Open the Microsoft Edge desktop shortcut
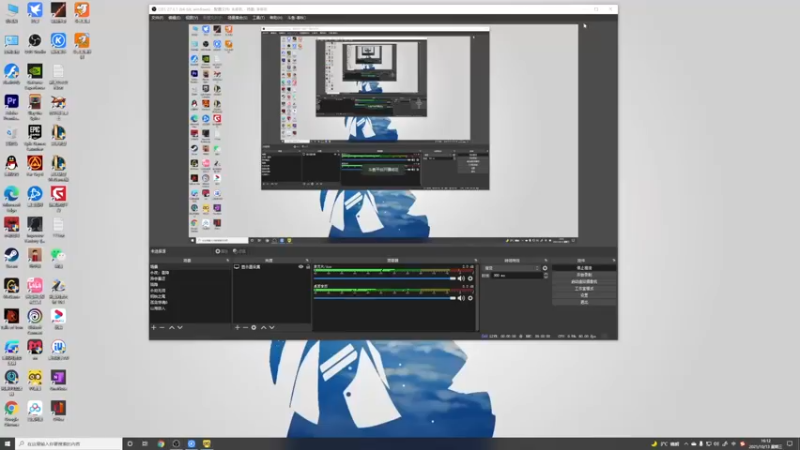Image resolution: width=800 pixels, height=450 pixels. pos(11,199)
